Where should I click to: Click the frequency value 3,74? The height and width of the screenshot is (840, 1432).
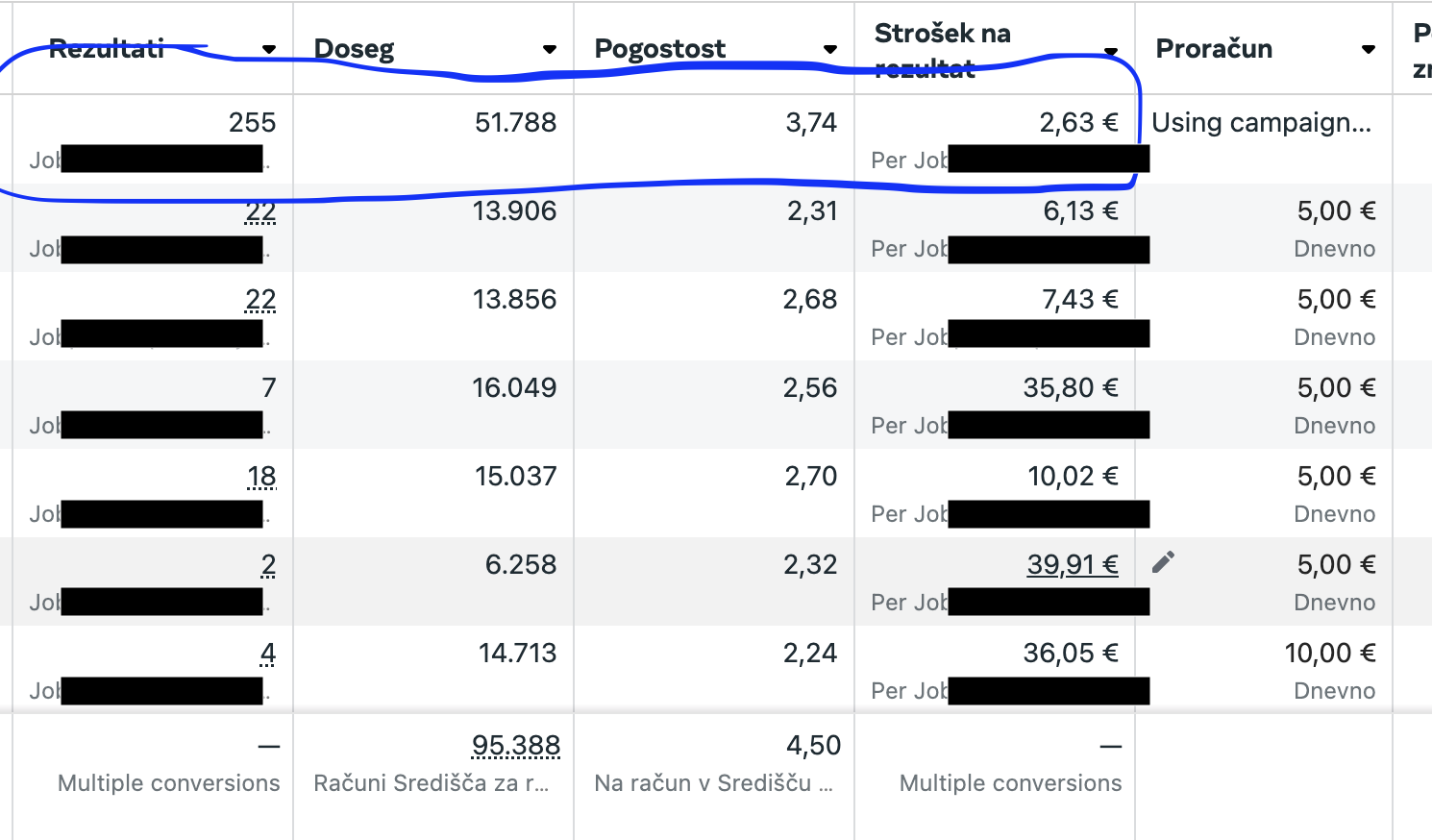[811, 123]
